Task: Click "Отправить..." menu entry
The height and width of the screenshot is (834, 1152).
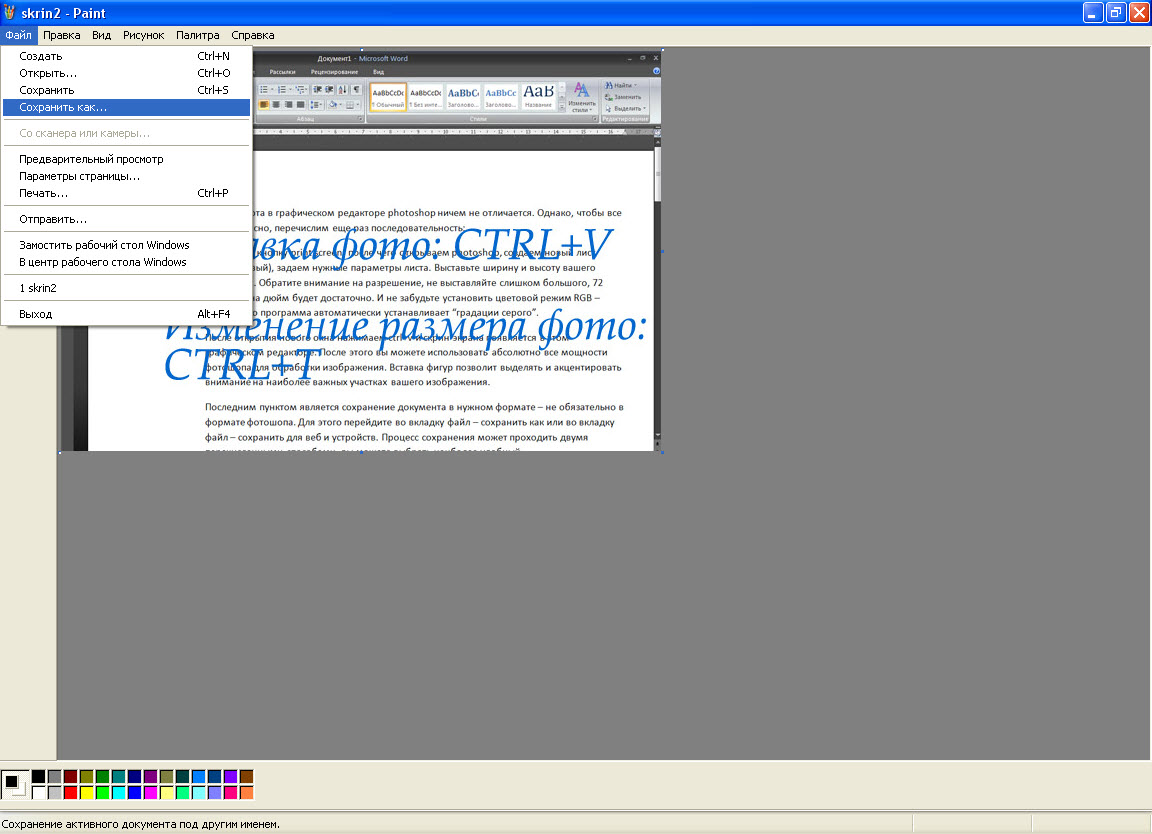Action: (53, 219)
